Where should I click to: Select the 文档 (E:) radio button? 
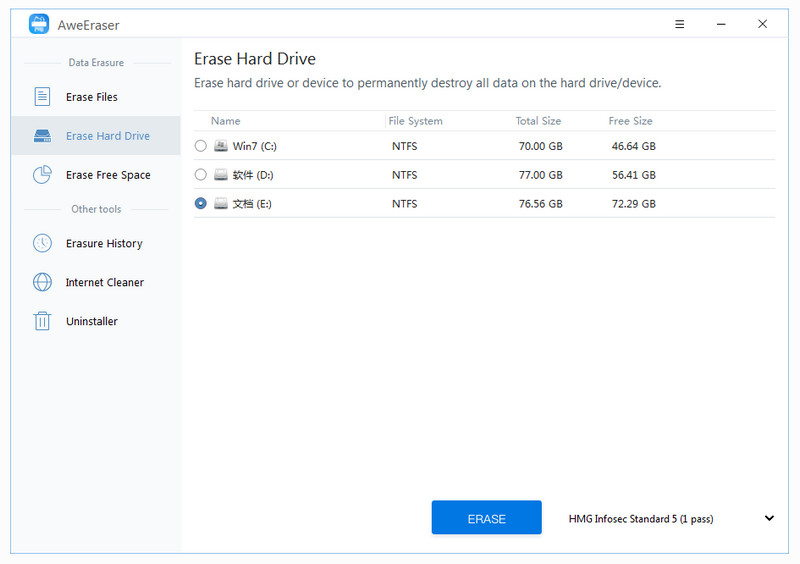201,204
